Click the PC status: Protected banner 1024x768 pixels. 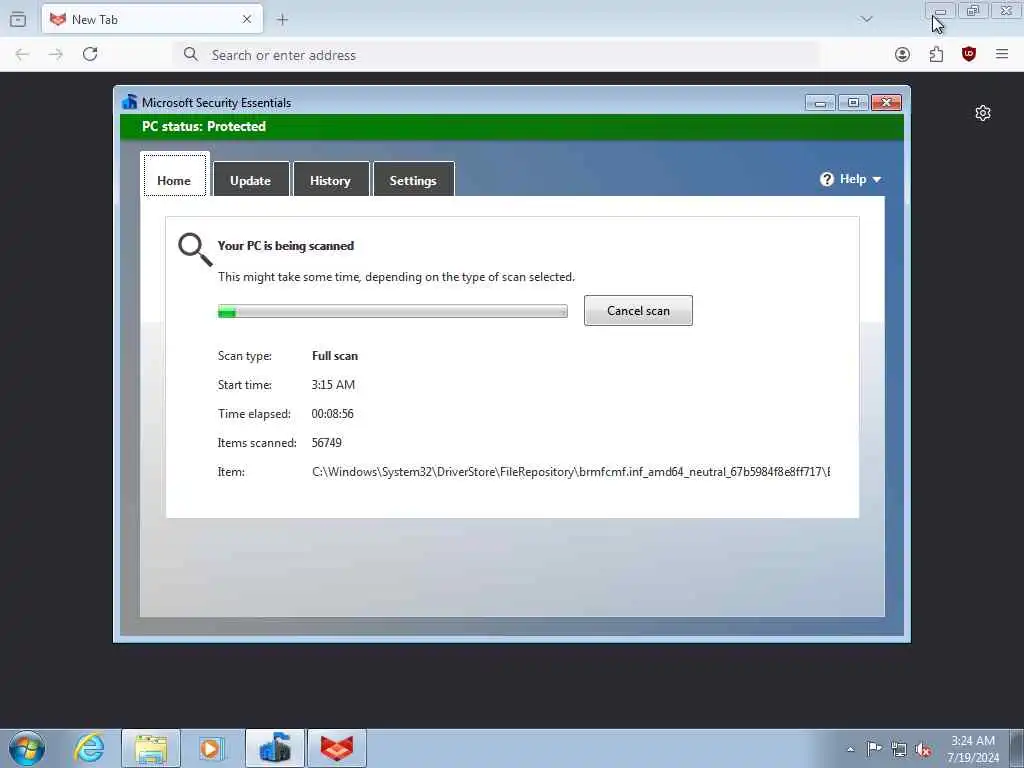pos(512,127)
